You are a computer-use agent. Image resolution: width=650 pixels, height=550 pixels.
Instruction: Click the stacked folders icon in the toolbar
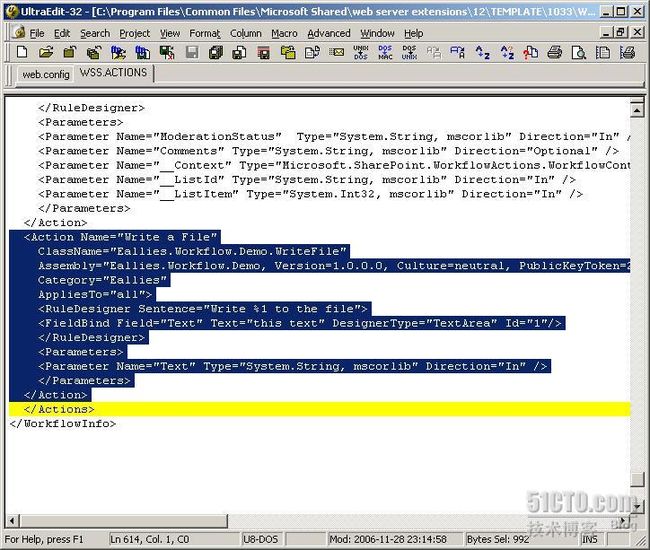[x=94, y=53]
